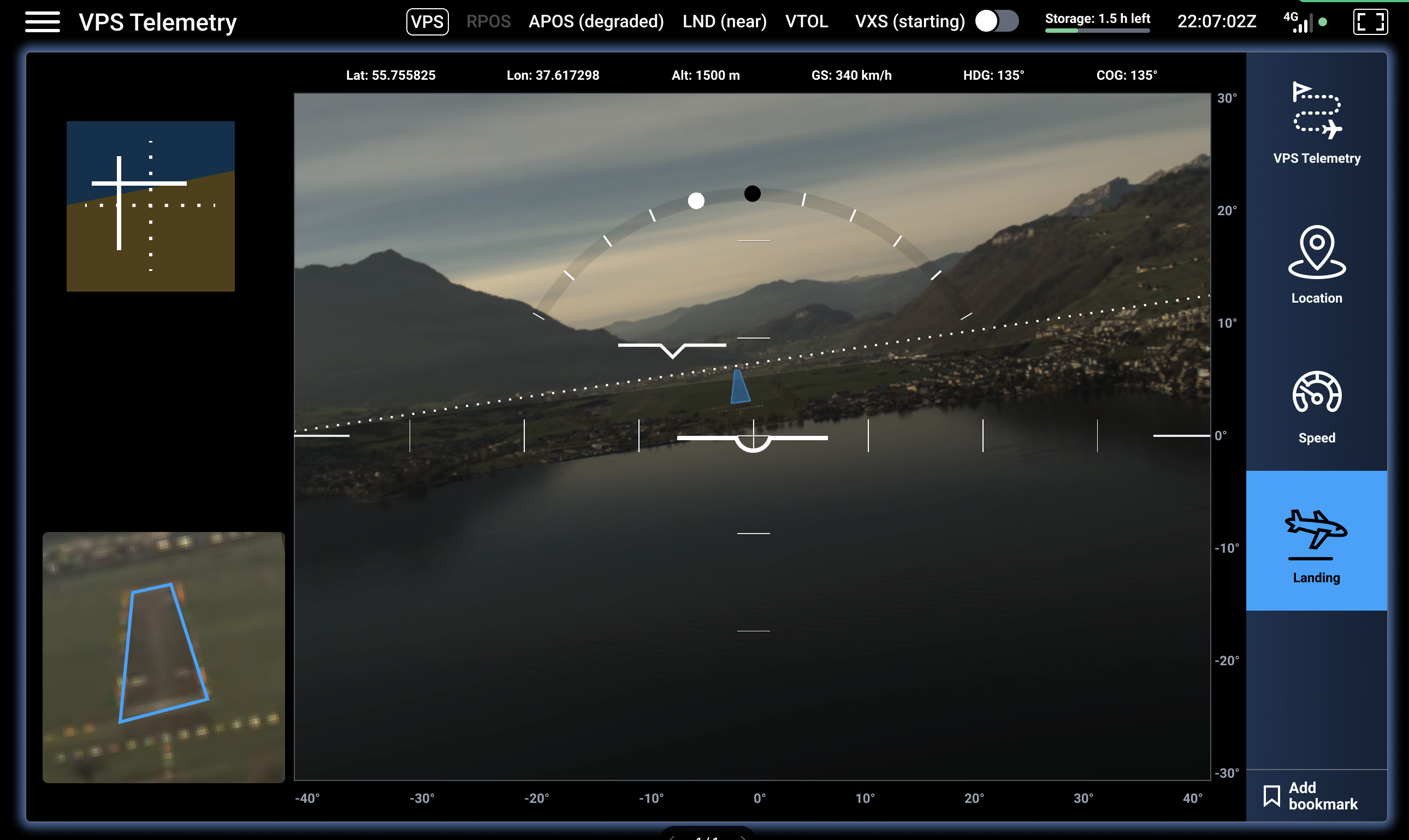The image size is (1409, 840).
Task: Toggle the switch next to VXS (starting)
Action: 997,21
